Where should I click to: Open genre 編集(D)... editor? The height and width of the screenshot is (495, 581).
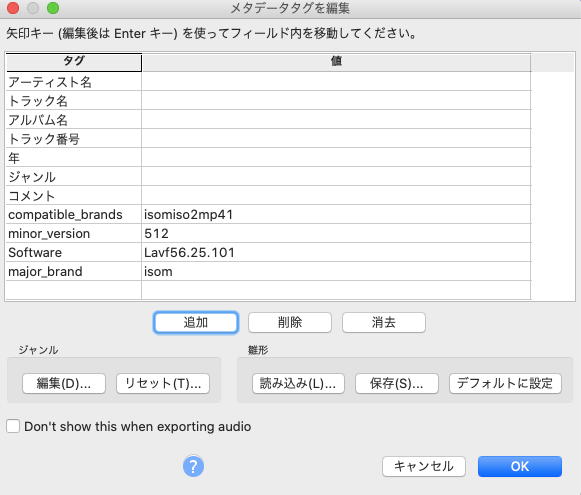64,383
